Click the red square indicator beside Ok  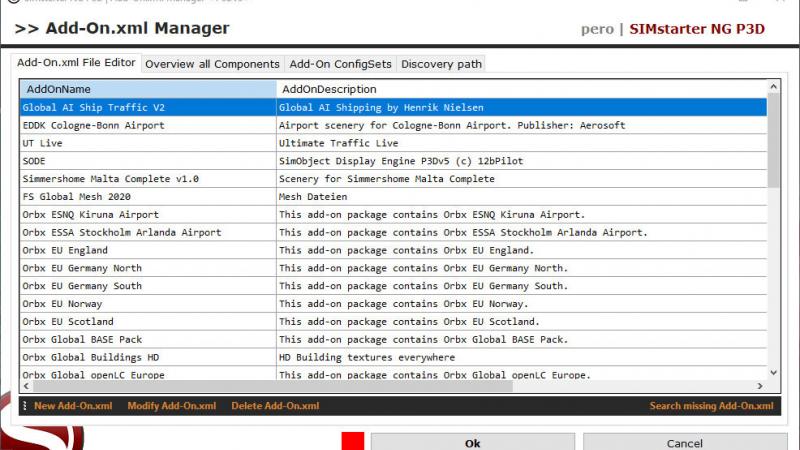coord(353,441)
